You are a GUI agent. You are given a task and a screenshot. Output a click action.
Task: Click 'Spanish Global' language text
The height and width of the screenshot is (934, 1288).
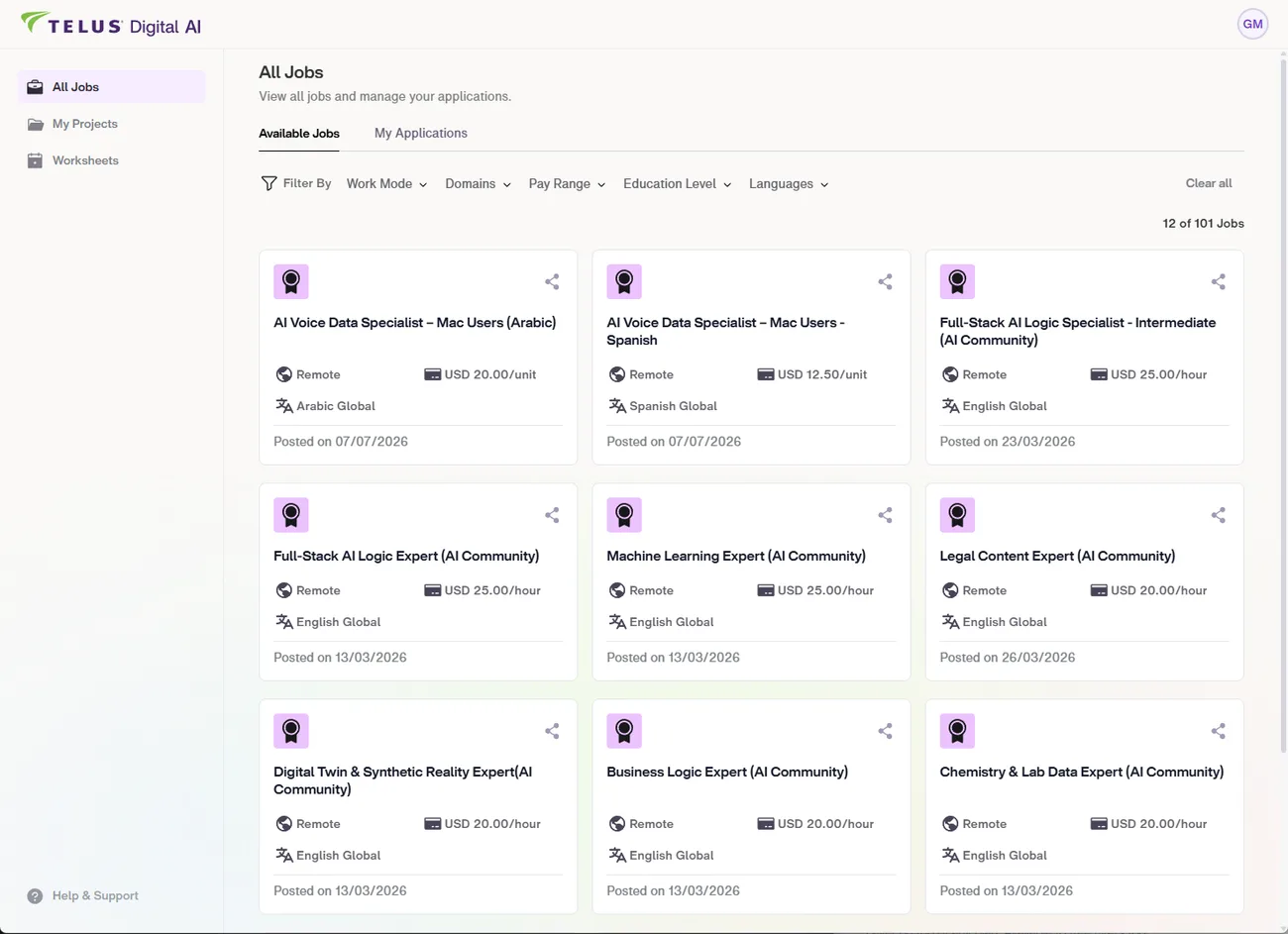673,406
